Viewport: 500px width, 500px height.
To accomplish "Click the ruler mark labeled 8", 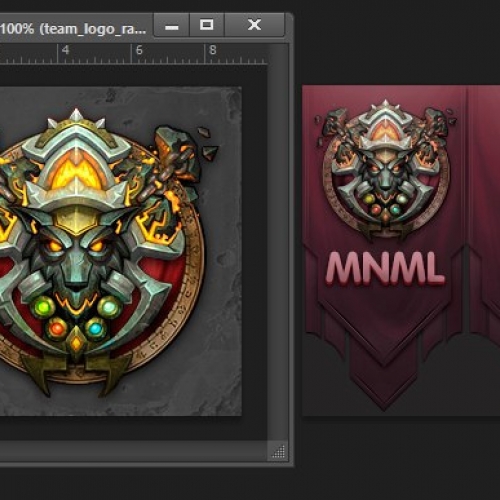I will (x=213, y=50).
